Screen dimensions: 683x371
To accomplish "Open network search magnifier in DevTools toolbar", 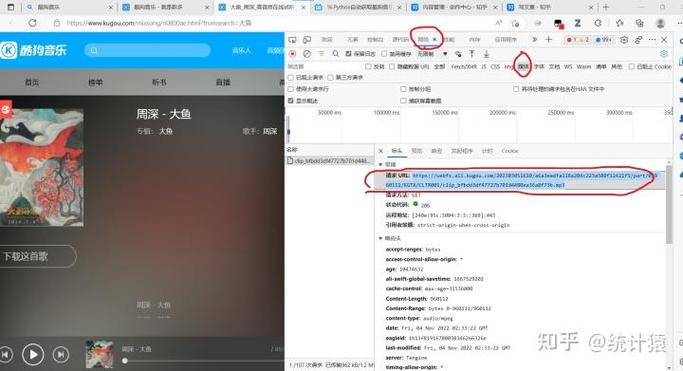I will [335, 54].
